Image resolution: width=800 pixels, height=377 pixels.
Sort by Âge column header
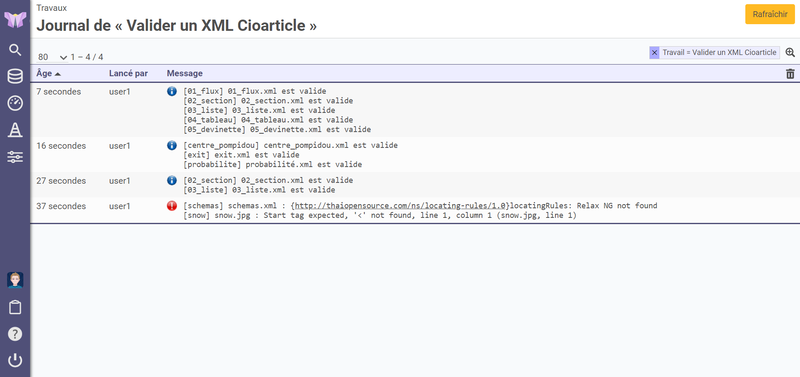[48, 73]
